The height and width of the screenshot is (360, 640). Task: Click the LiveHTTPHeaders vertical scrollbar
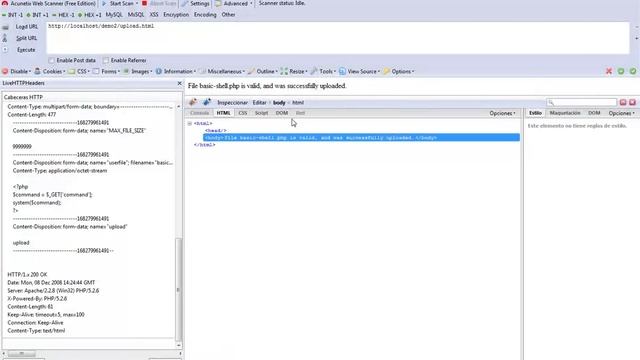(x=178, y=289)
